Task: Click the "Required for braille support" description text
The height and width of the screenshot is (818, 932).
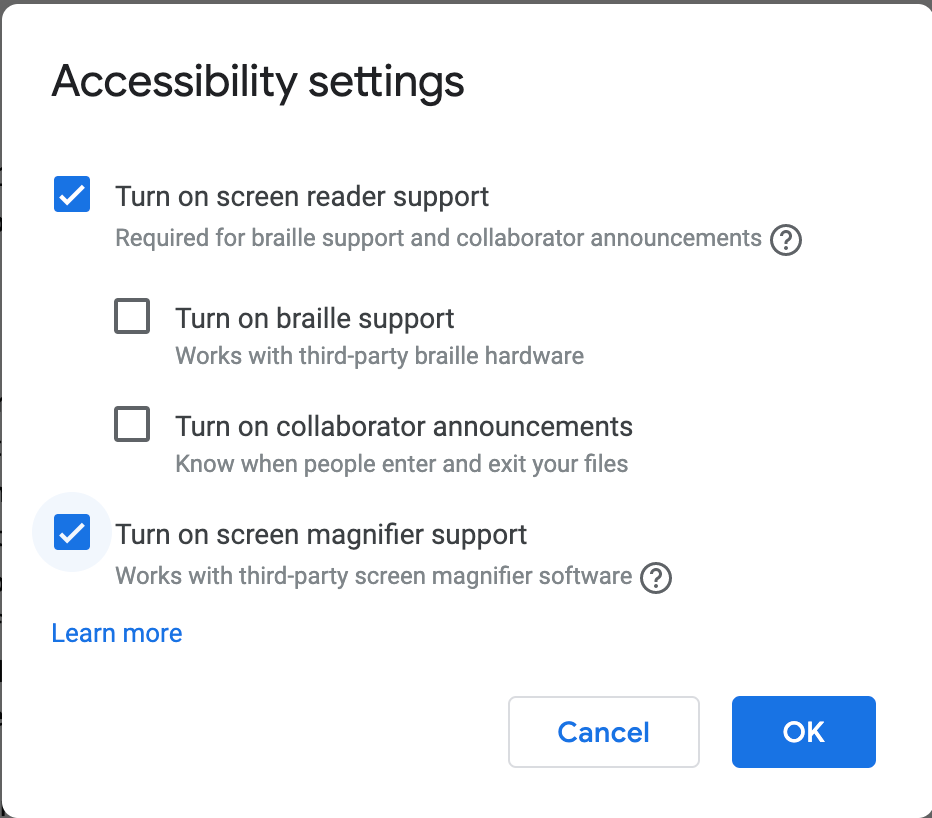Action: pyautogui.click(x=438, y=239)
